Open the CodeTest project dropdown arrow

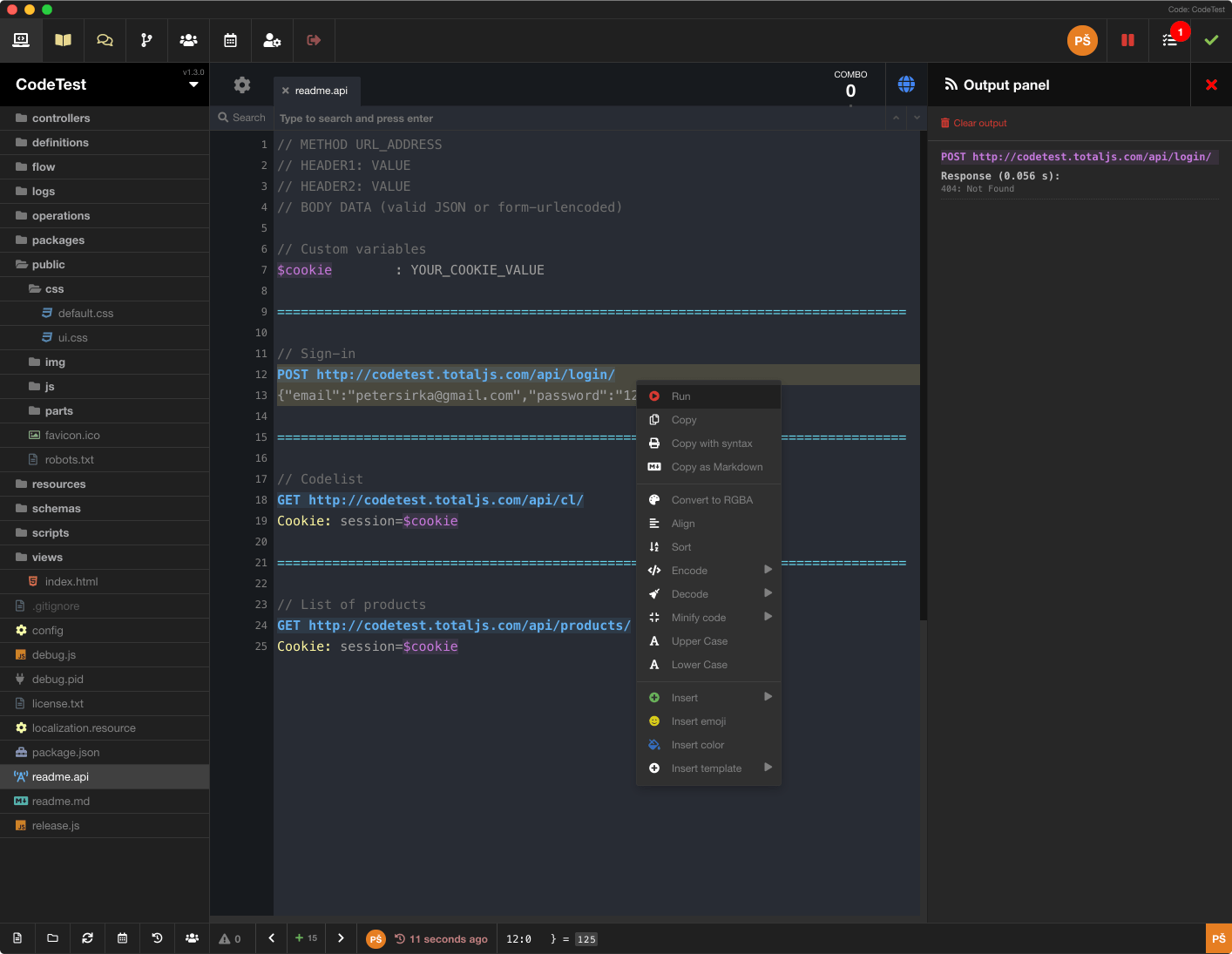[193, 85]
